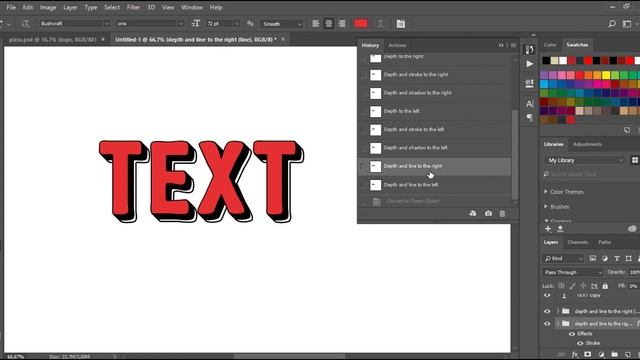Open the Filter menu
The image size is (640, 360).
[133, 7]
